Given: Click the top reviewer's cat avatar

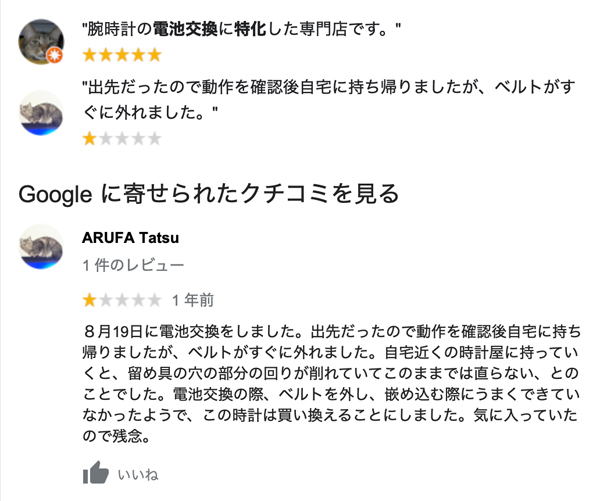Looking at the screenshot, I should pos(41,39).
